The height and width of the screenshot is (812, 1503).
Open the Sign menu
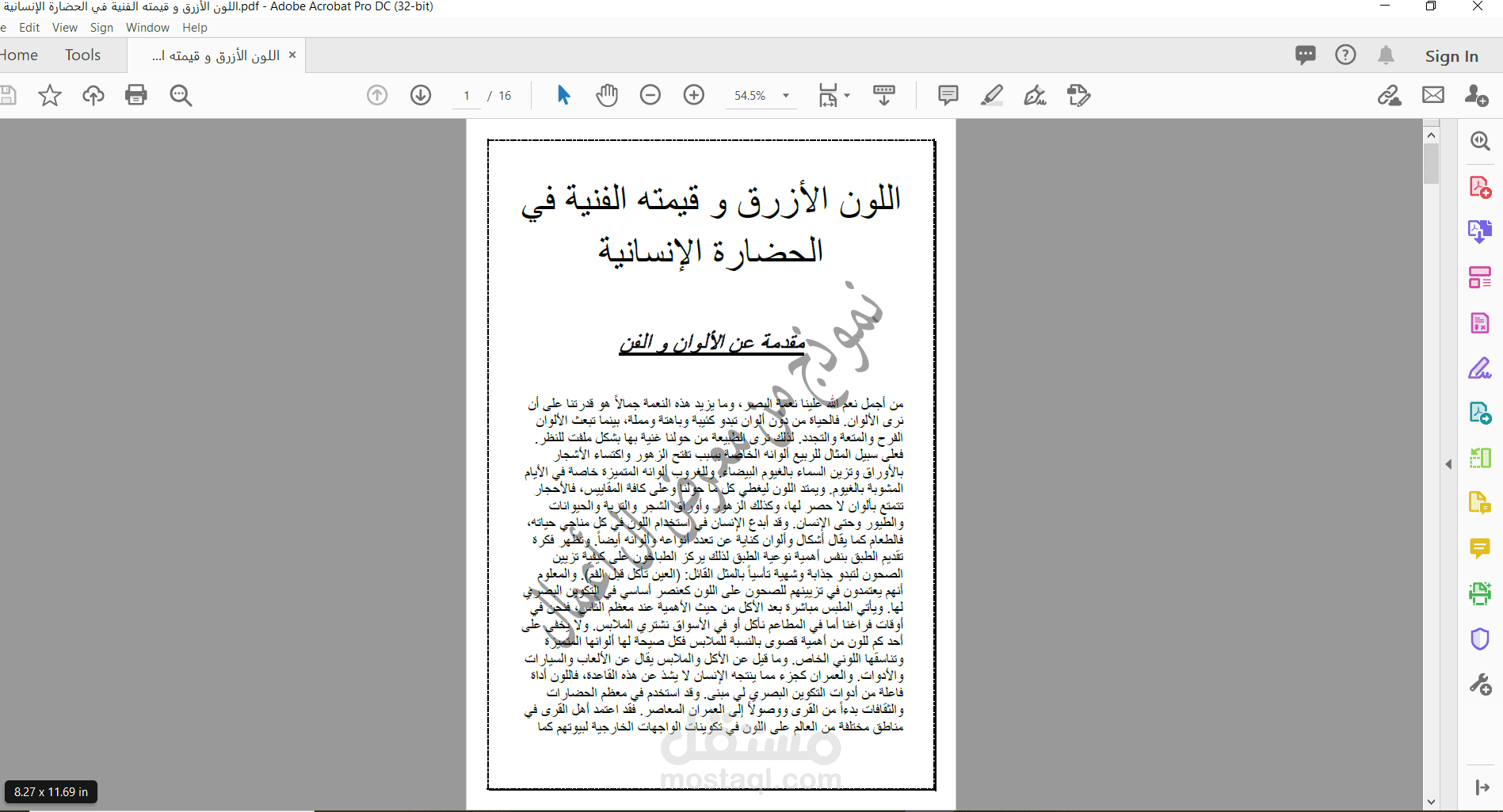pos(101,28)
